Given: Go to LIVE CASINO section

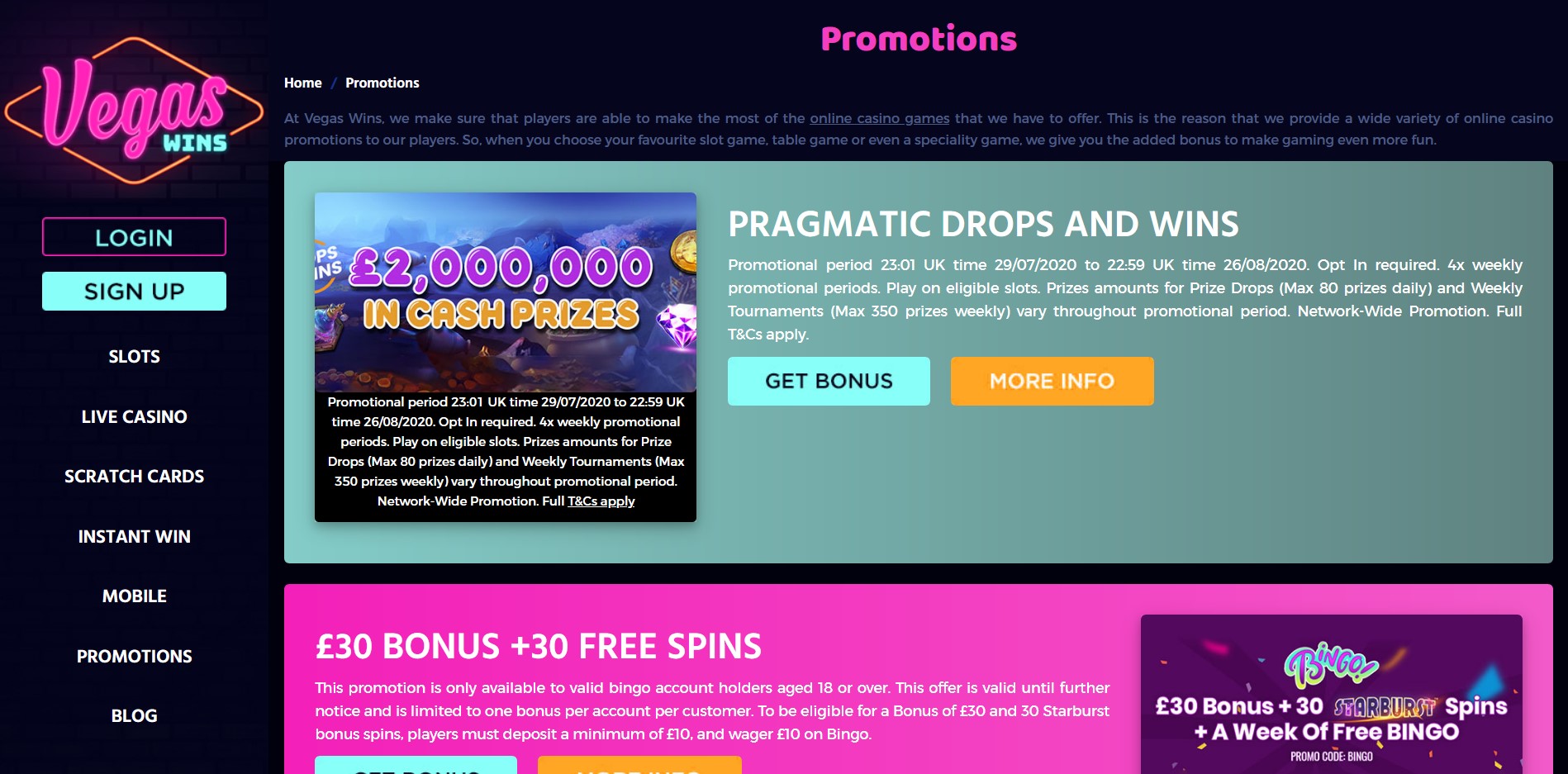Looking at the screenshot, I should (x=134, y=417).
